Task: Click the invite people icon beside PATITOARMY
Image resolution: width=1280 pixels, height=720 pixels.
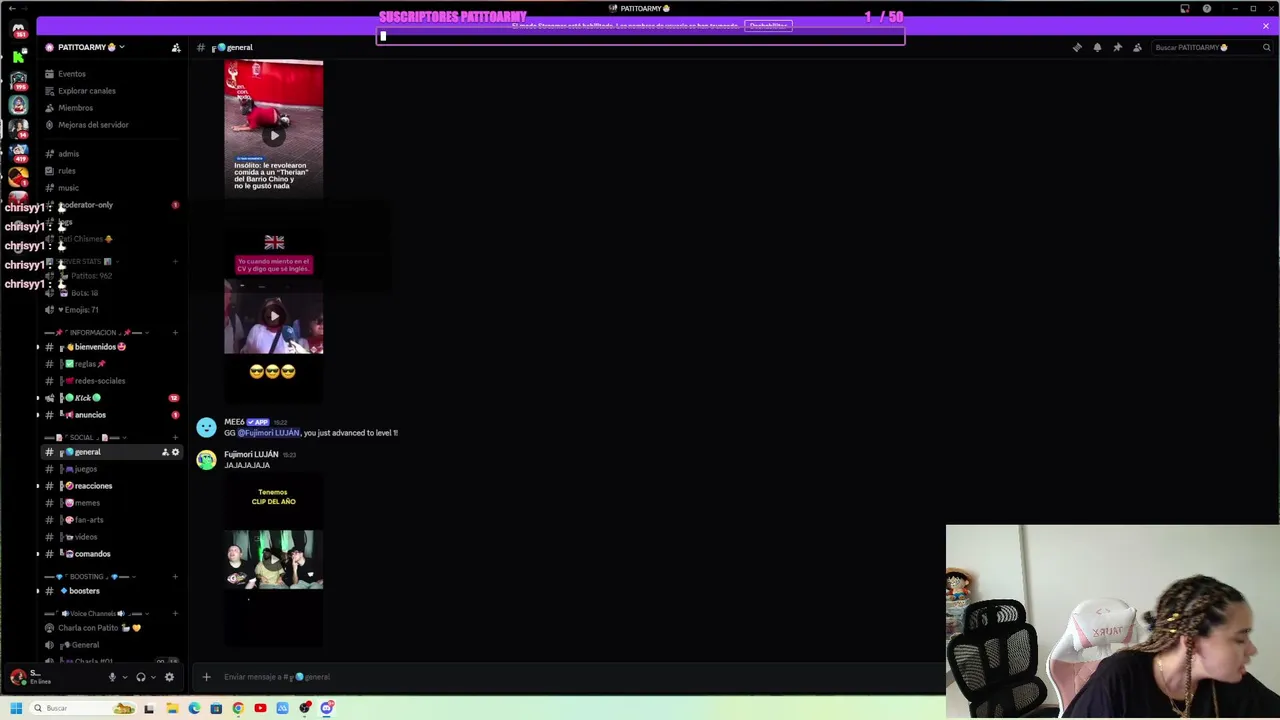Action: [176, 47]
